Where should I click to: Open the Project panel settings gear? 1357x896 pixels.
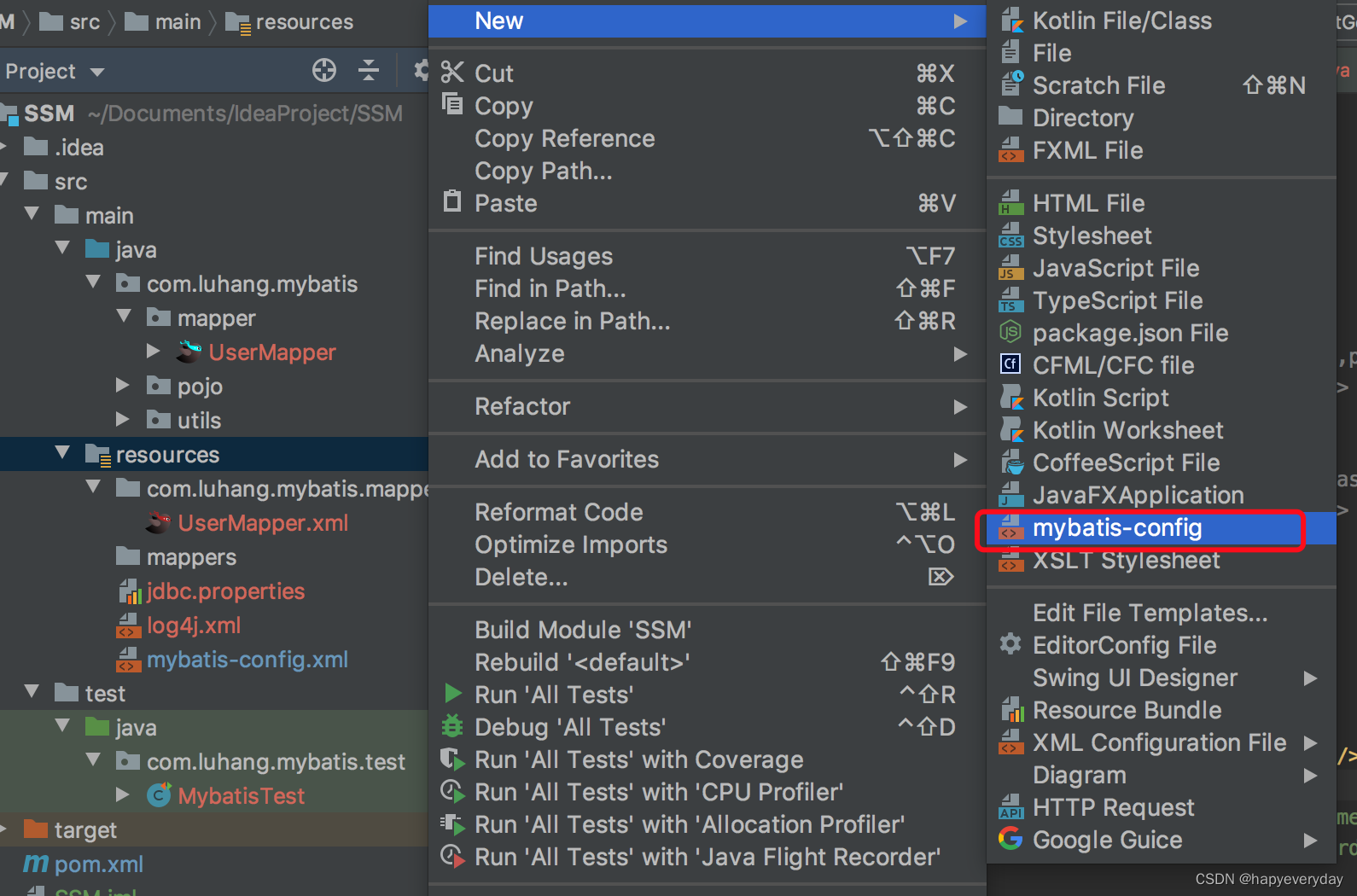(421, 70)
